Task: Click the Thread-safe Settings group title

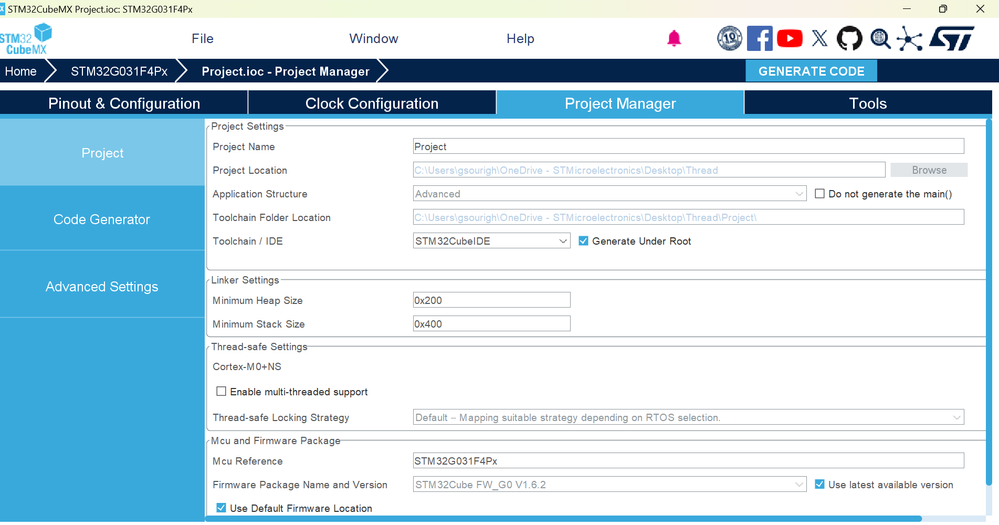Action: (259, 347)
